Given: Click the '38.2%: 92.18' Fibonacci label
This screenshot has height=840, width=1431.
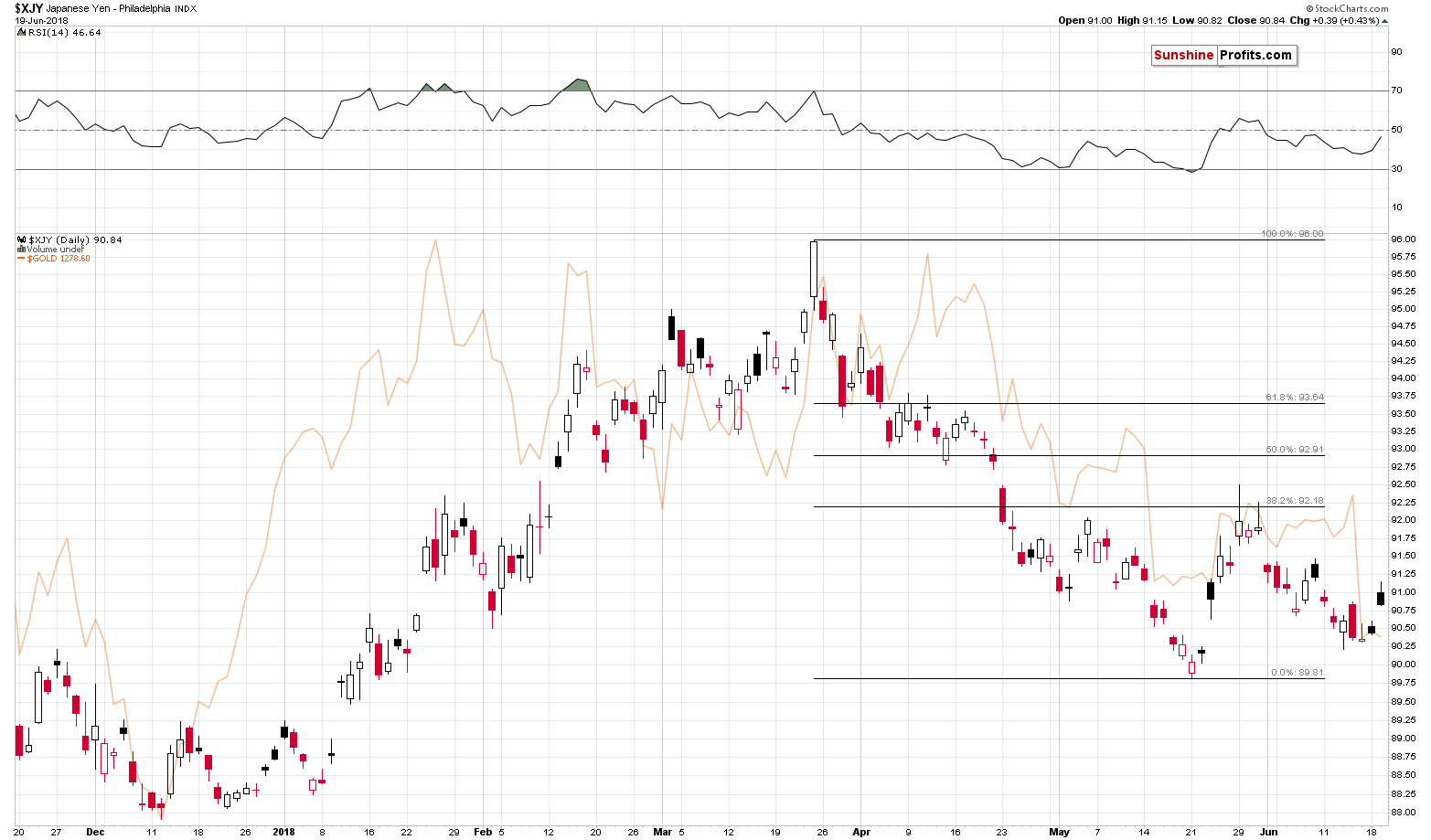Looking at the screenshot, I should click(x=1295, y=501).
